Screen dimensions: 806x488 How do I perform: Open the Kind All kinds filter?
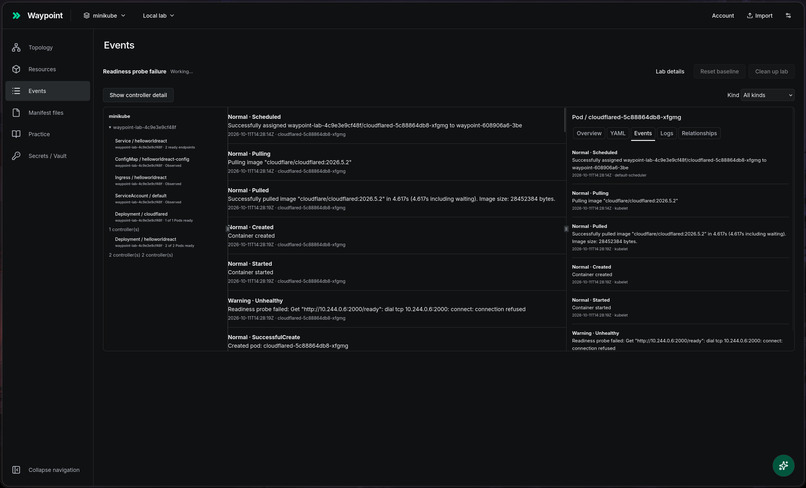tap(767, 95)
